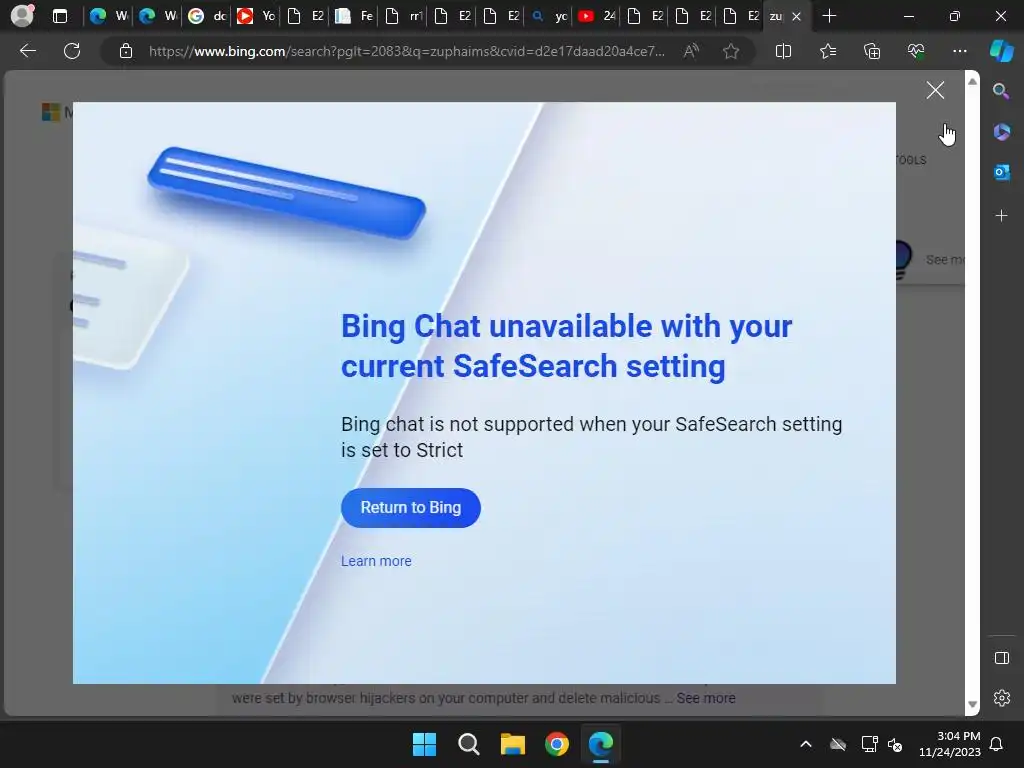1024x768 pixels.
Task: Open split screen view
Action: point(783,51)
